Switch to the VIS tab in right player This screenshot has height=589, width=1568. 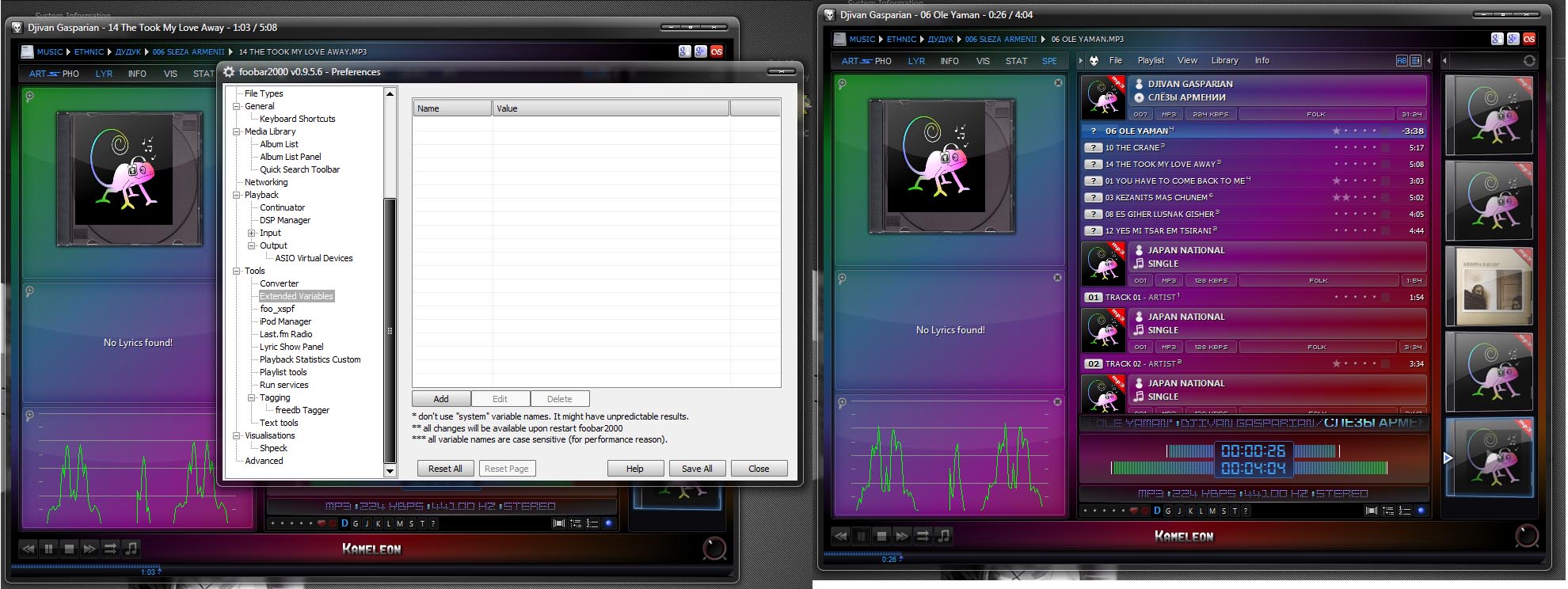pyautogui.click(x=983, y=61)
